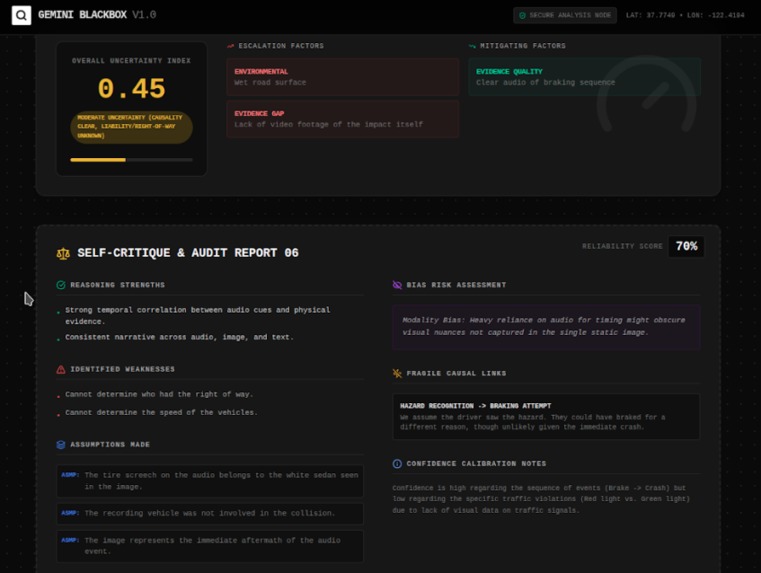Click the RELIABILITY SCORE label
This screenshot has height=573, width=761.
click(x=622, y=246)
